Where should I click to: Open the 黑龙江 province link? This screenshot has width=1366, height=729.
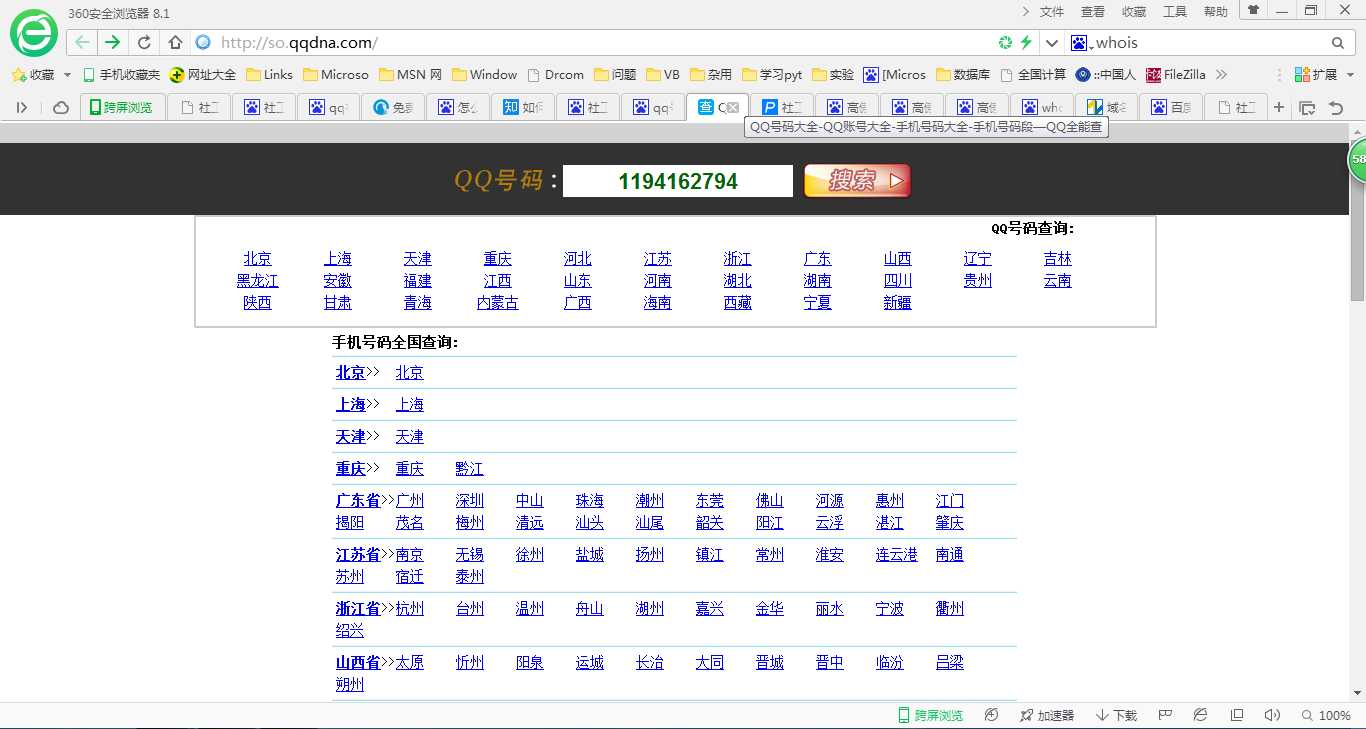click(x=257, y=281)
